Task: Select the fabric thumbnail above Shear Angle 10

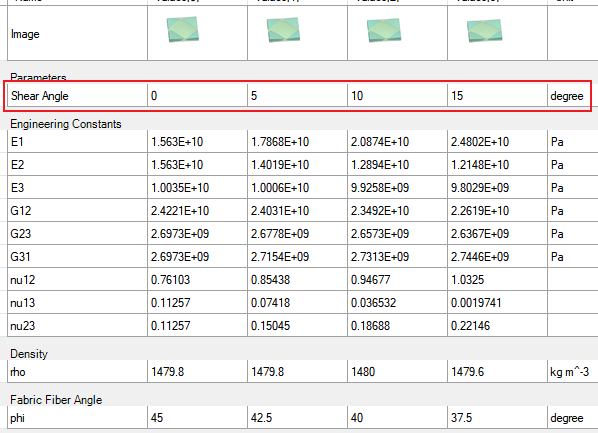Action: [384, 30]
